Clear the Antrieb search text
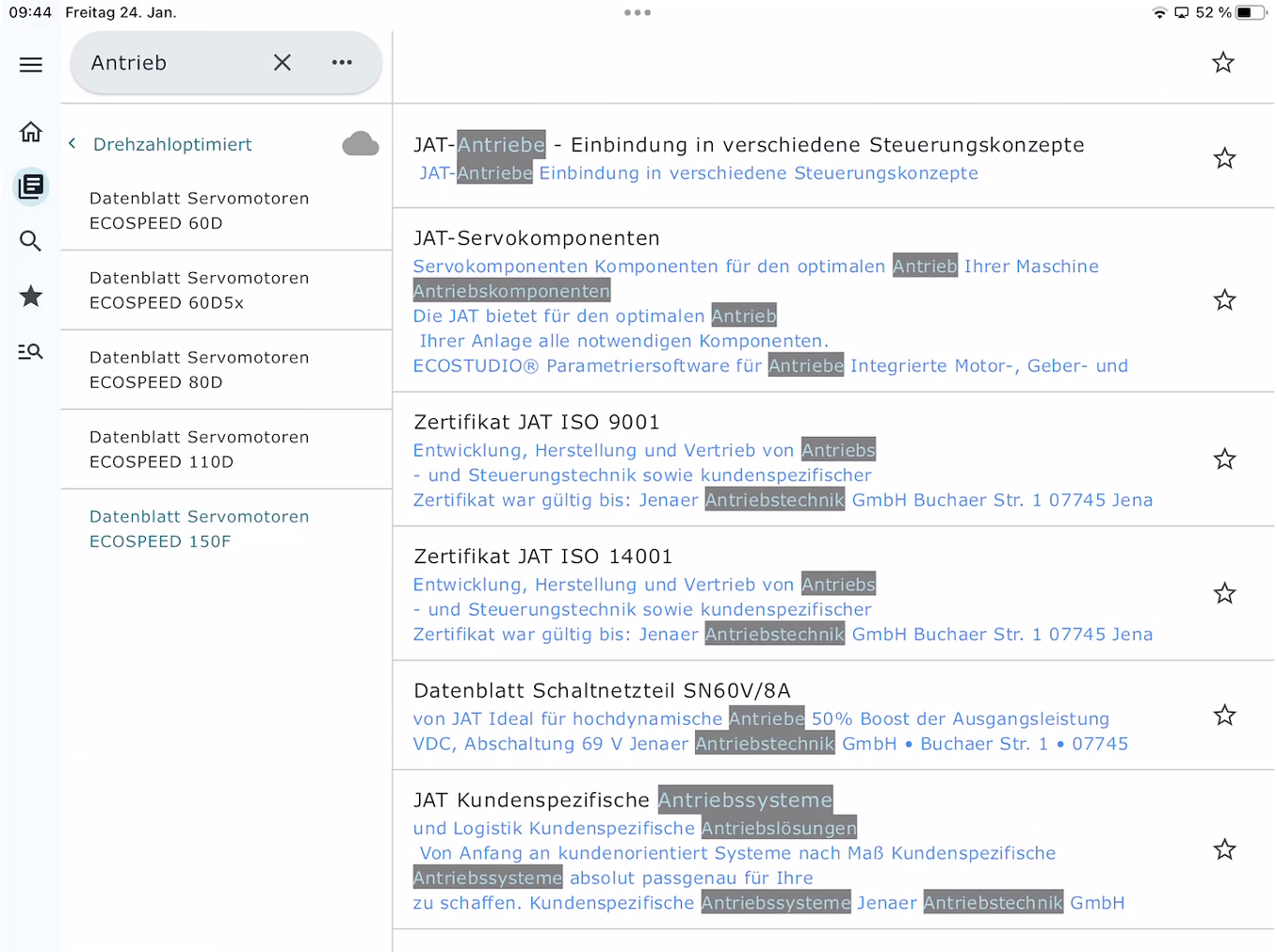This screenshot has width=1277, height=952. tap(283, 62)
